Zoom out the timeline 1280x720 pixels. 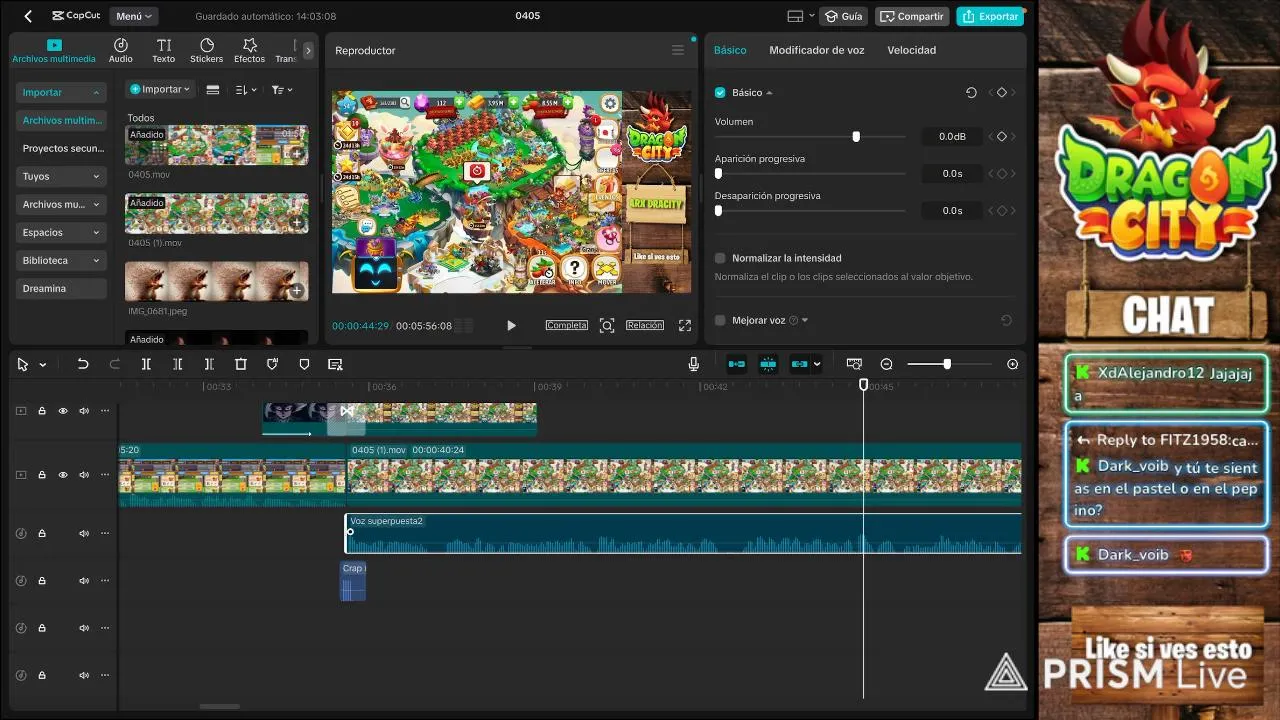[886, 364]
